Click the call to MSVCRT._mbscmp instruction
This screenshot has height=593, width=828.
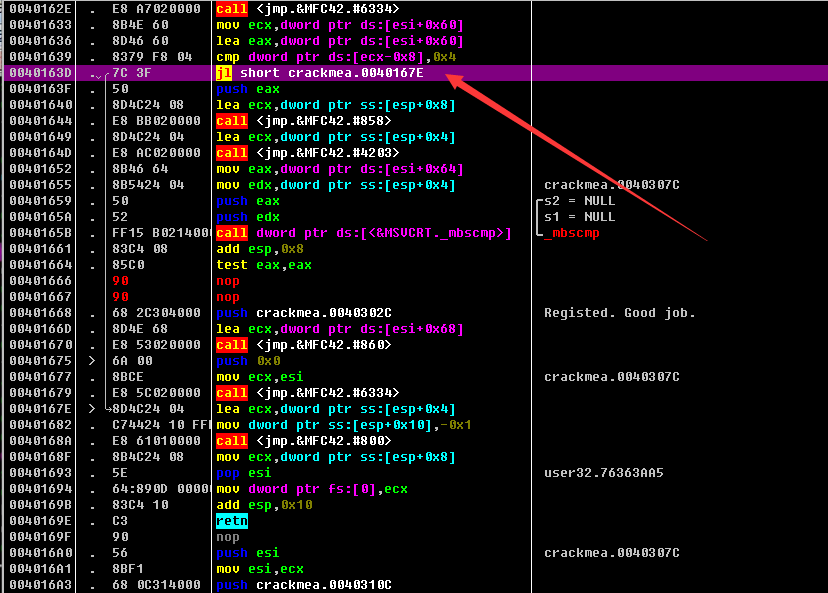364,233
